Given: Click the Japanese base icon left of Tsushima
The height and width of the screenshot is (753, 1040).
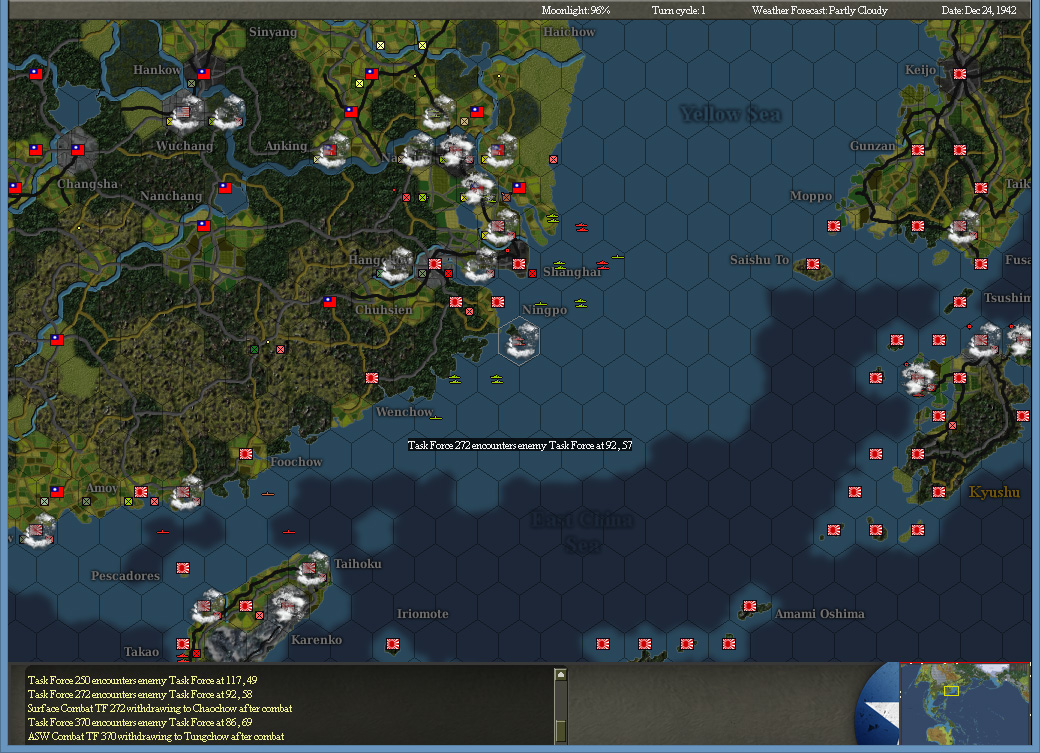Looking at the screenshot, I should click(x=960, y=302).
